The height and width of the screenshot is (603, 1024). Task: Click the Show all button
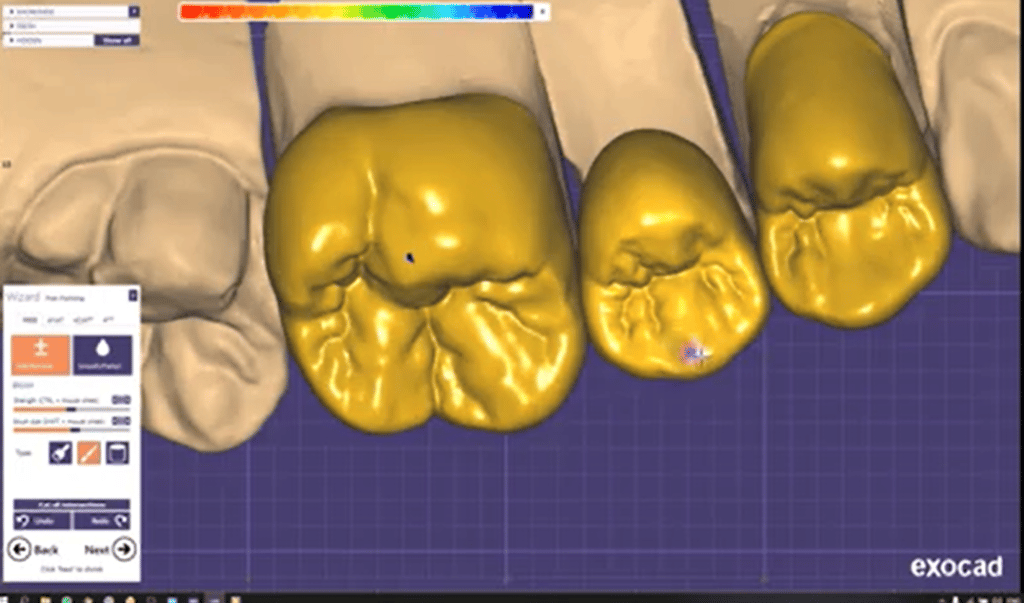click(x=116, y=40)
